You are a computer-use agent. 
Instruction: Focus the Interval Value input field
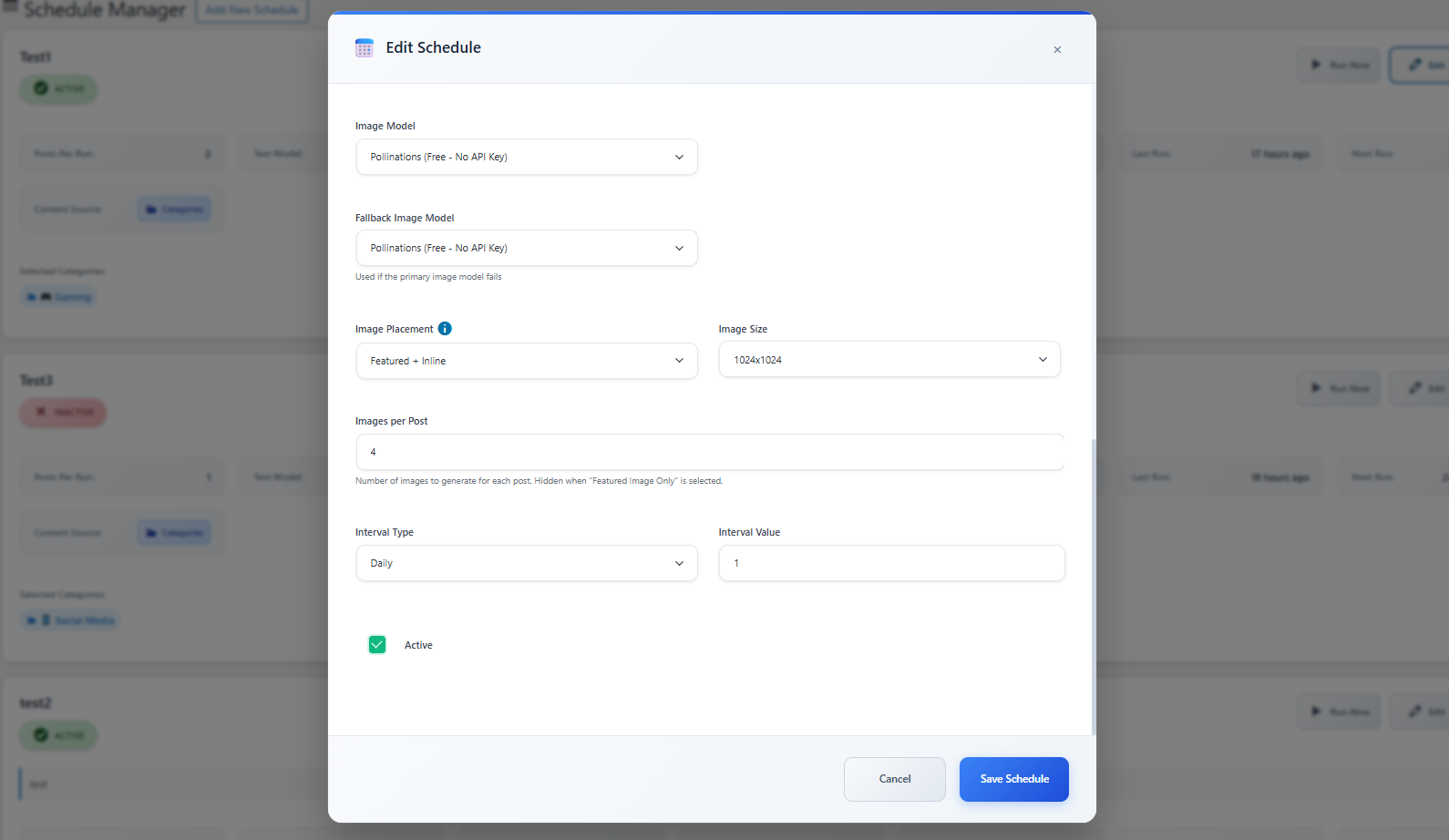click(890, 563)
